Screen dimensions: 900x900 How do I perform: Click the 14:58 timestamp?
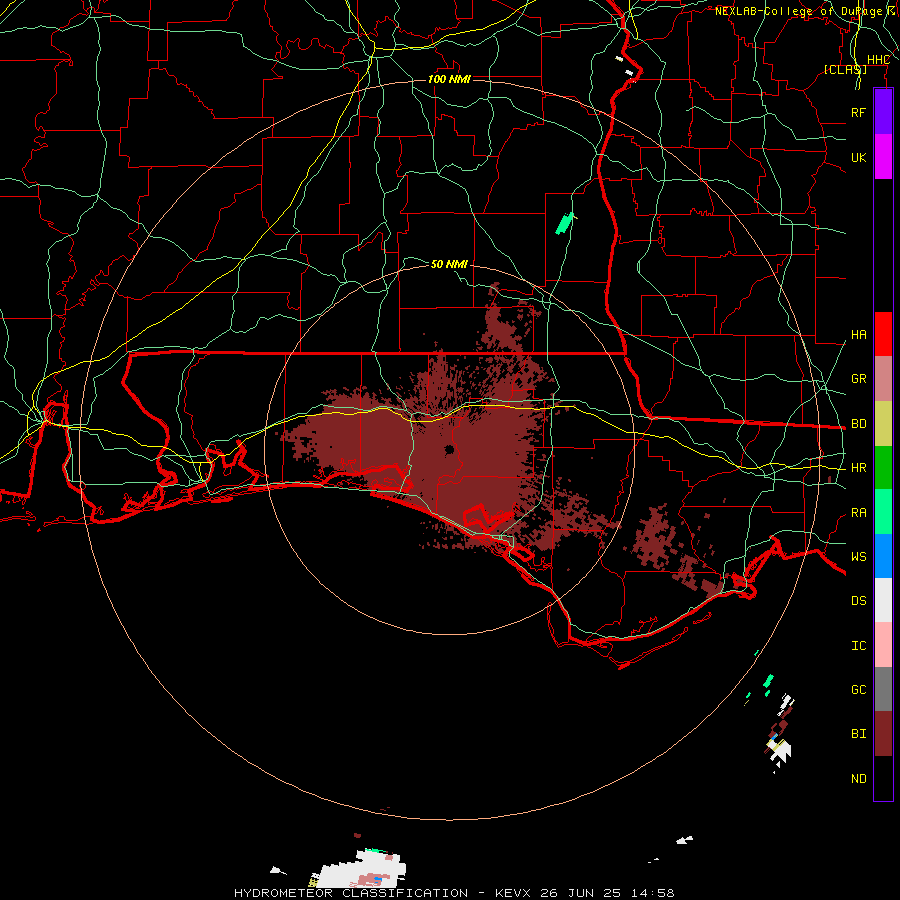click(x=651, y=893)
